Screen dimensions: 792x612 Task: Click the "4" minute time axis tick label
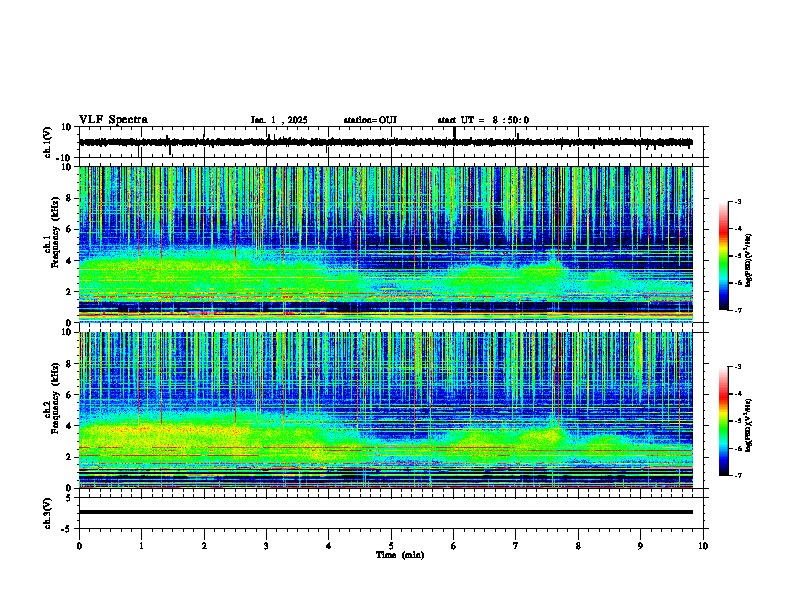[x=329, y=546]
